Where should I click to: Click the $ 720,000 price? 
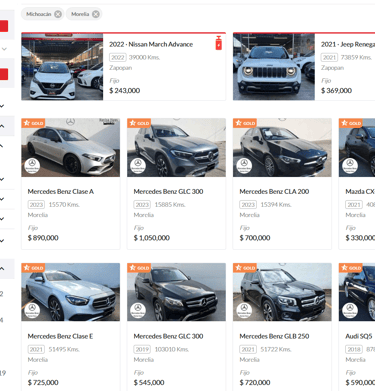255,383
